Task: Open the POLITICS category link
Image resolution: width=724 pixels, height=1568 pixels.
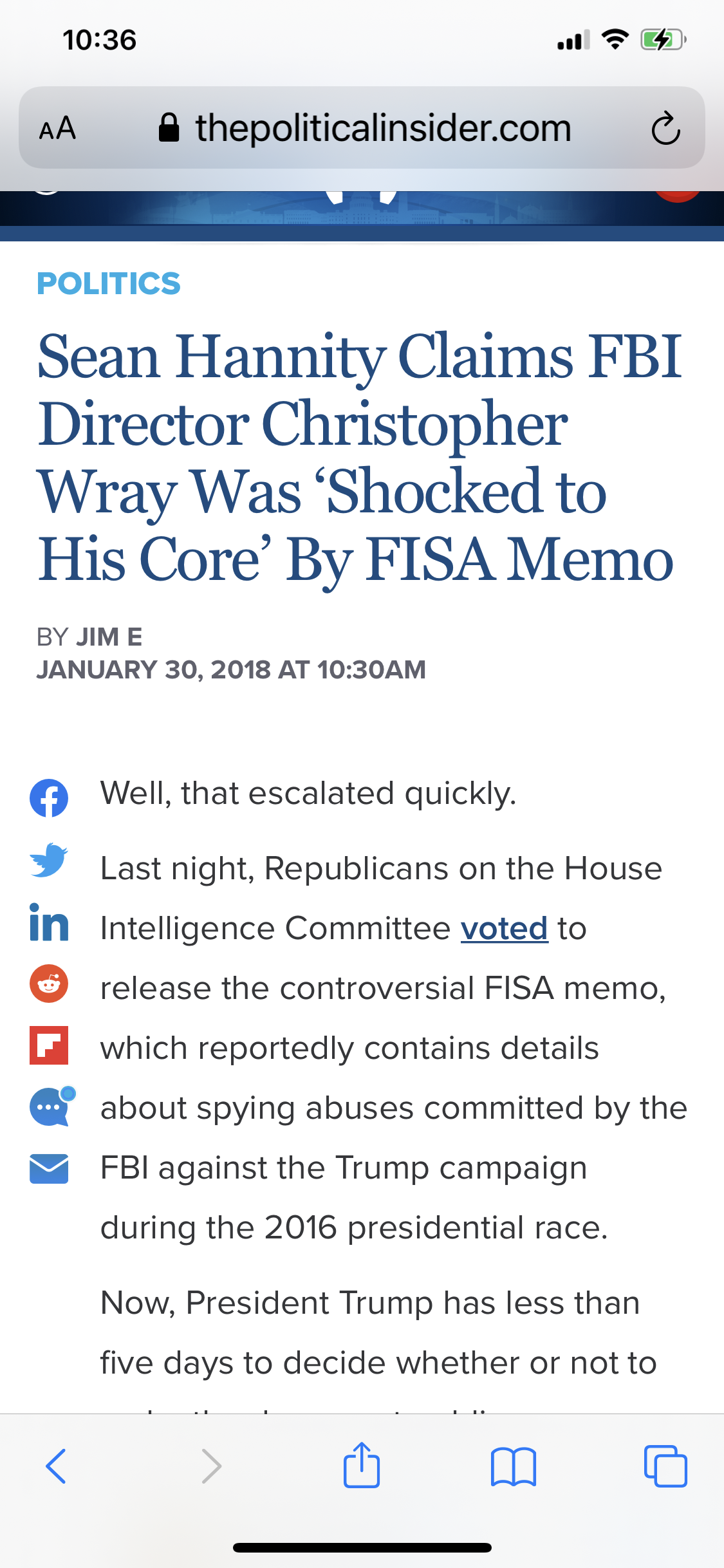Action: (108, 284)
